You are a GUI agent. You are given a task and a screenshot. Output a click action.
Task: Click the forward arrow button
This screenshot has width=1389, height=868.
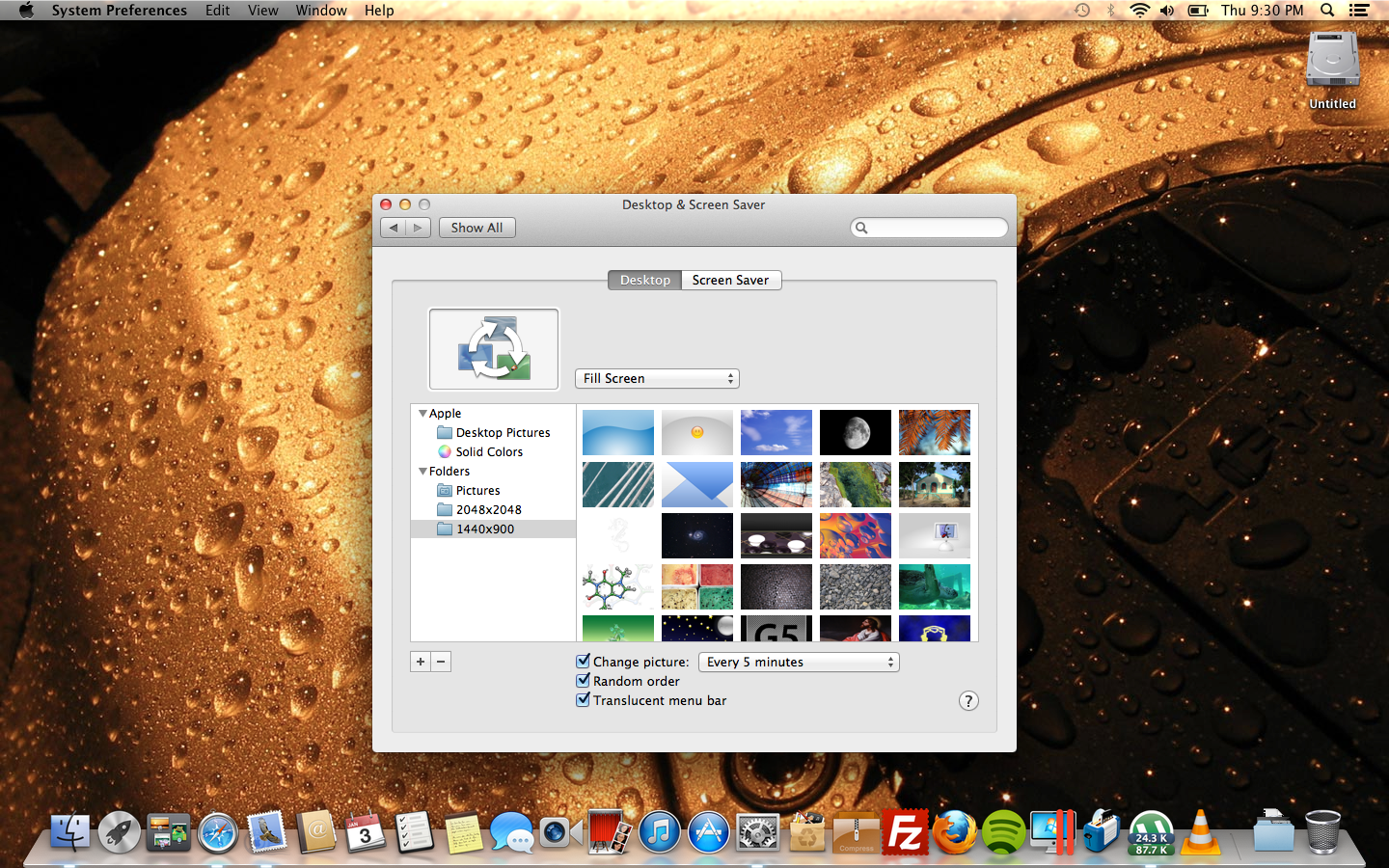(418, 228)
